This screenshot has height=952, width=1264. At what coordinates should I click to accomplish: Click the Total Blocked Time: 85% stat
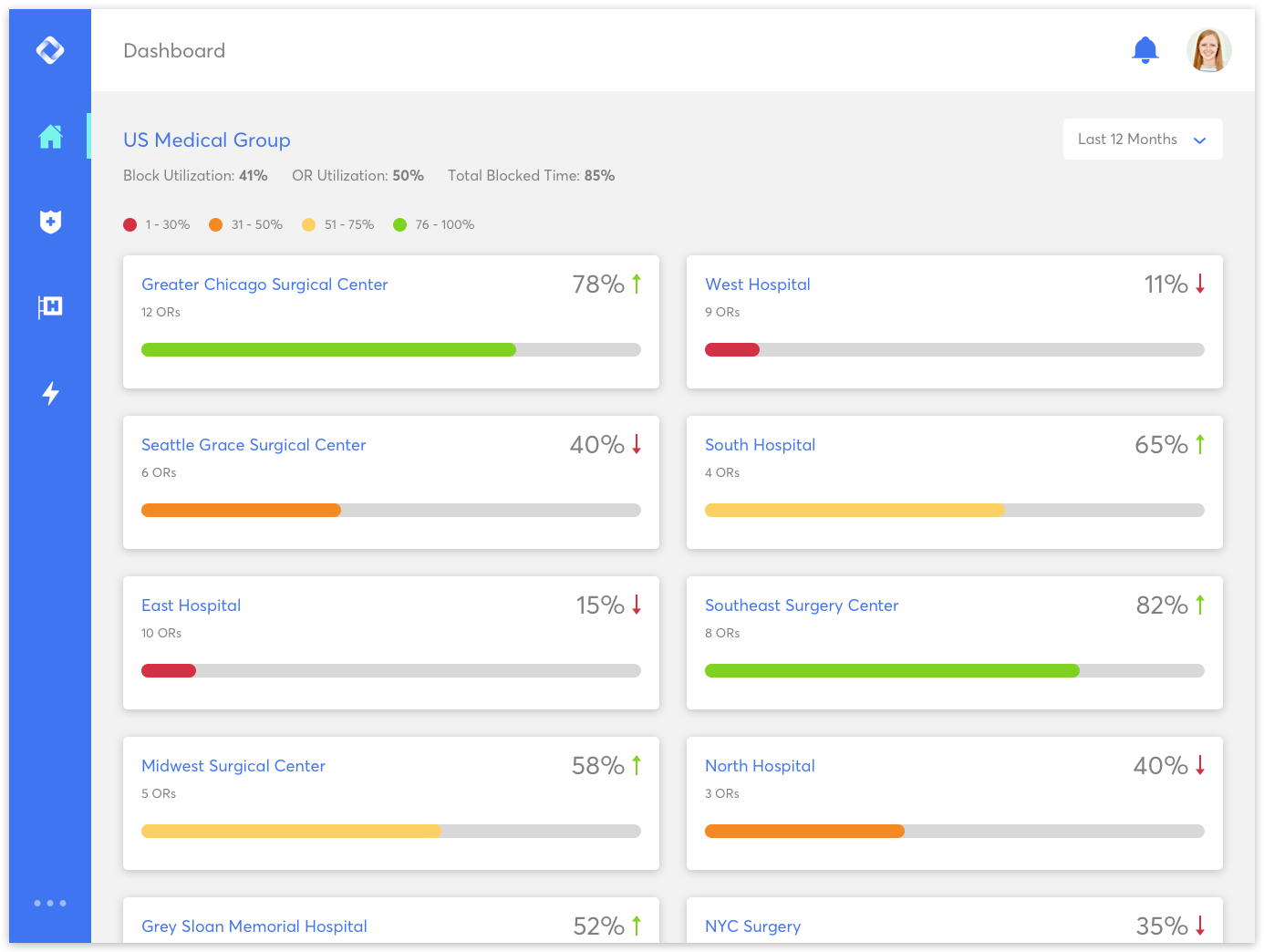pyautogui.click(x=531, y=175)
